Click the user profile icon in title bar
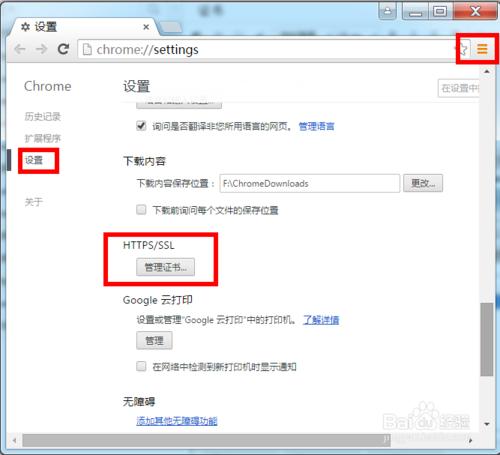500x455 pixels. (388, 11)
